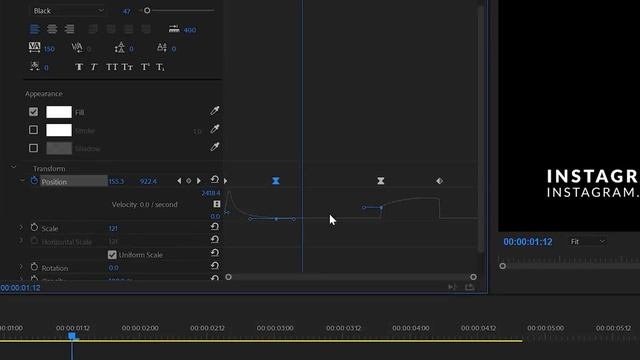Click the leading icon
640x360 pixels.
(x=120, y=48)
